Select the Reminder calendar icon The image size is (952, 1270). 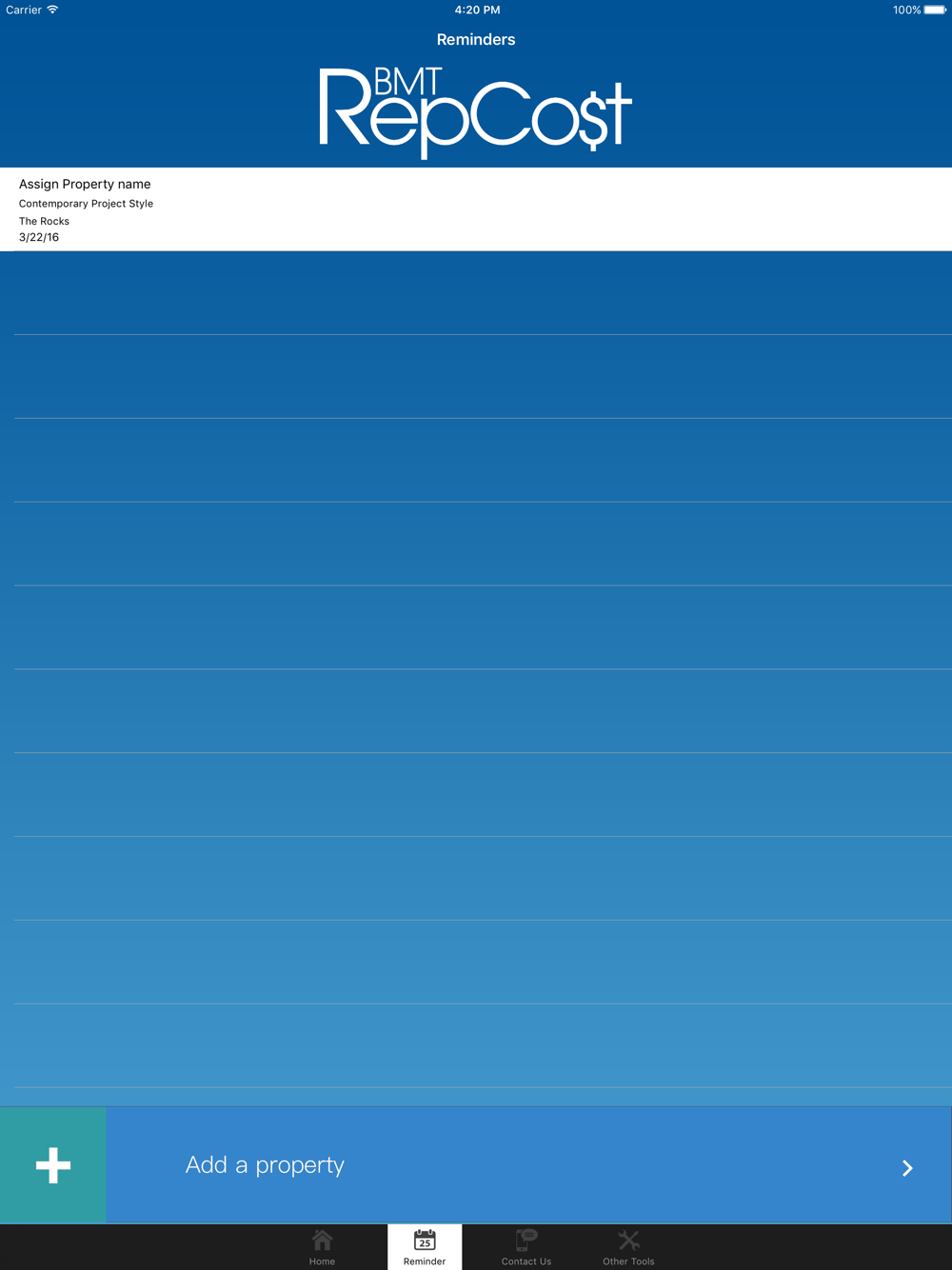425,1240
